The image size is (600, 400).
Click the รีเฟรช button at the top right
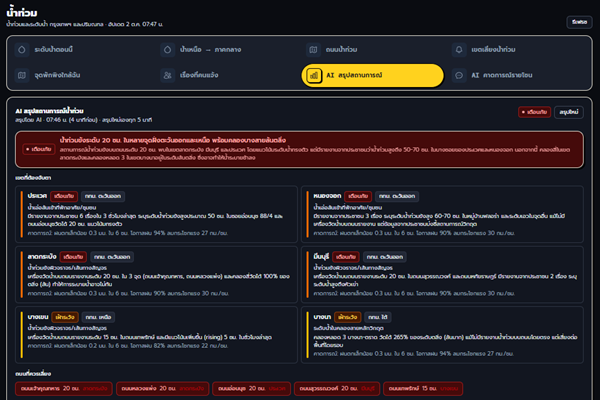579,22
